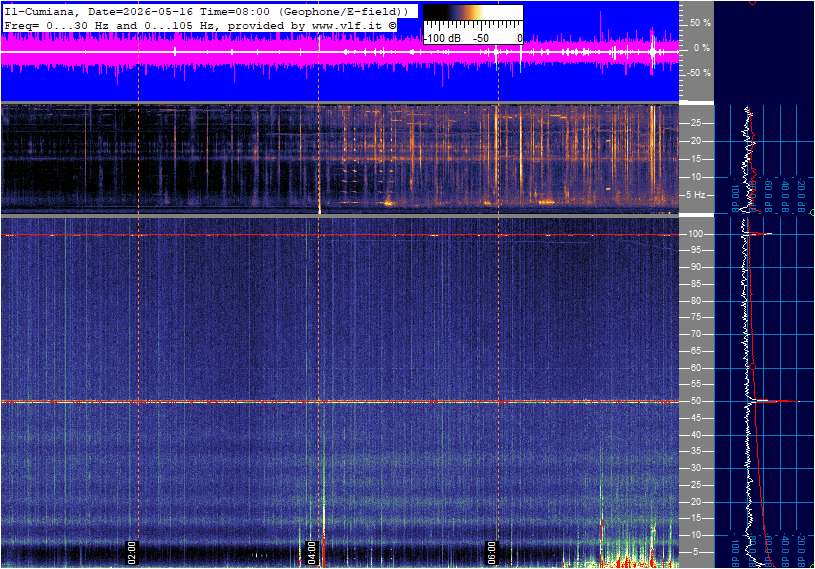815x569 pixels.
Task: Click the '60' tick on the E-field frequency axis
Action: click(695, 368)
